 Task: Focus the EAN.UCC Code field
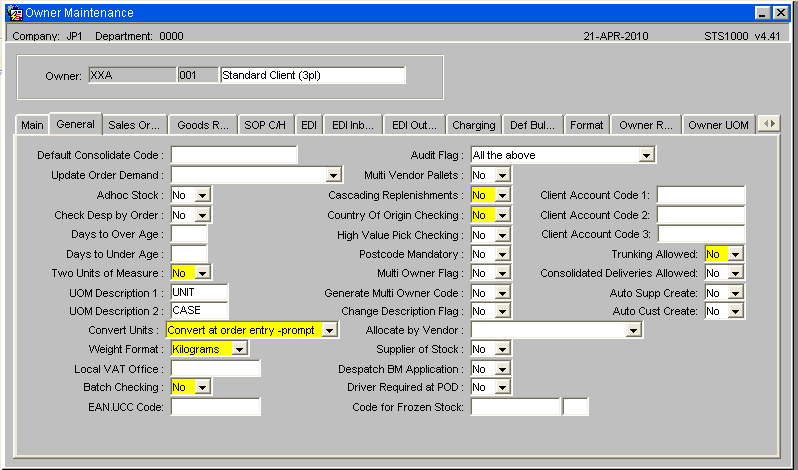(x=216, y=407)
